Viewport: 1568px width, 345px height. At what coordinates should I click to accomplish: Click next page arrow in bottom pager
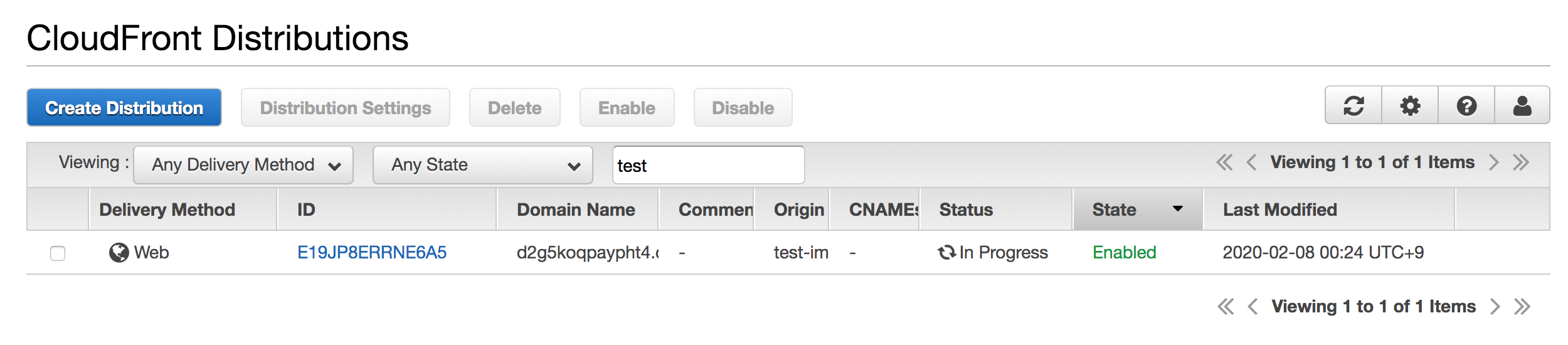coord(1495,307)
